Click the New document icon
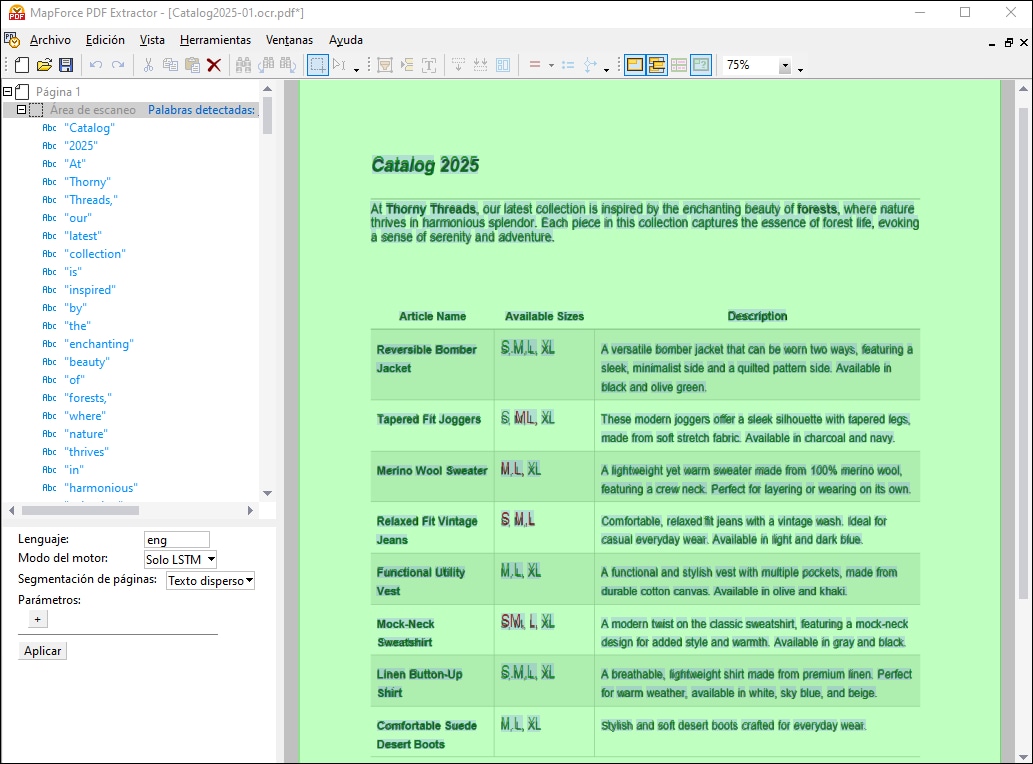Screen dimensions: 1033x764 point(22,65)
